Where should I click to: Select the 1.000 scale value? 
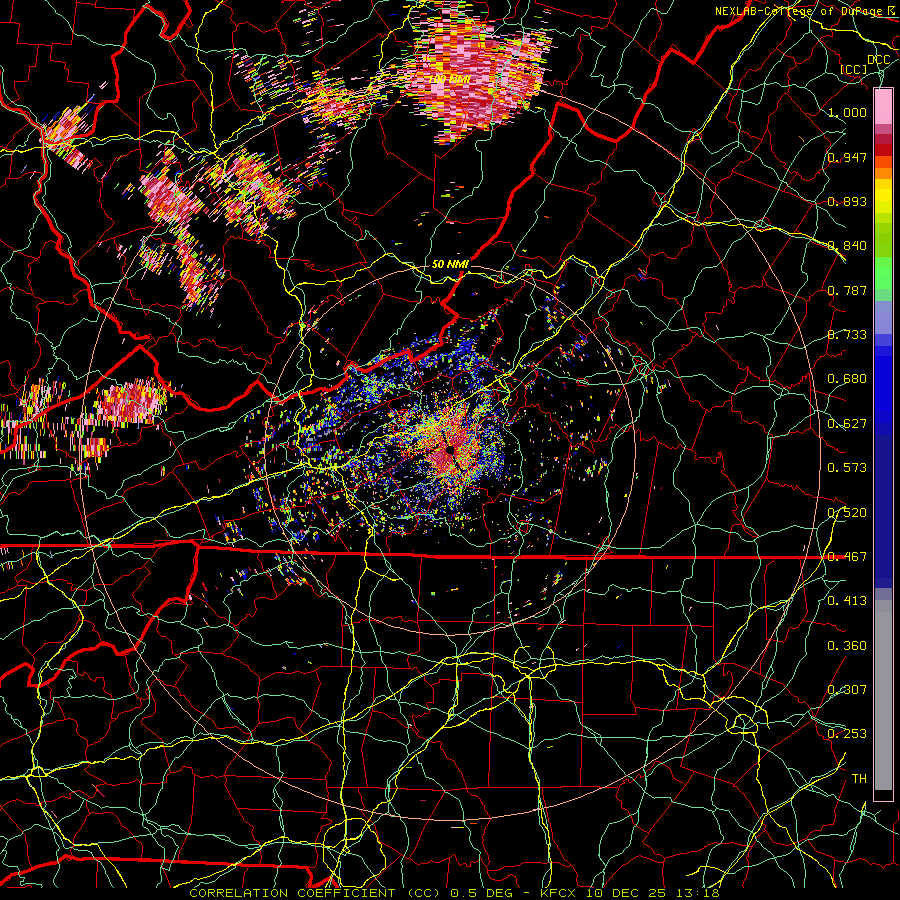tap(847, 112)
